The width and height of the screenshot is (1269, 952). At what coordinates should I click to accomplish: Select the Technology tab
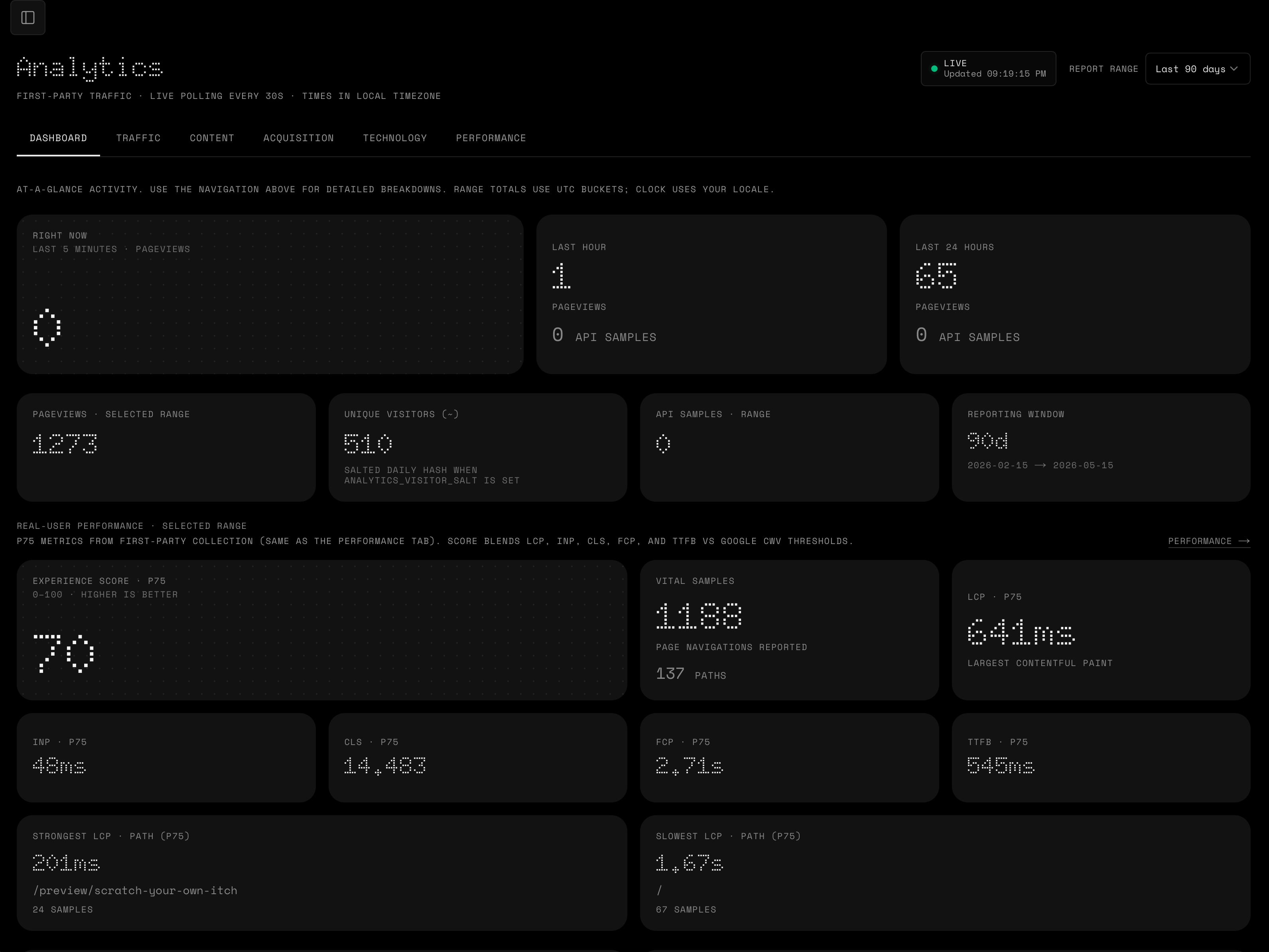pos(395,138)
